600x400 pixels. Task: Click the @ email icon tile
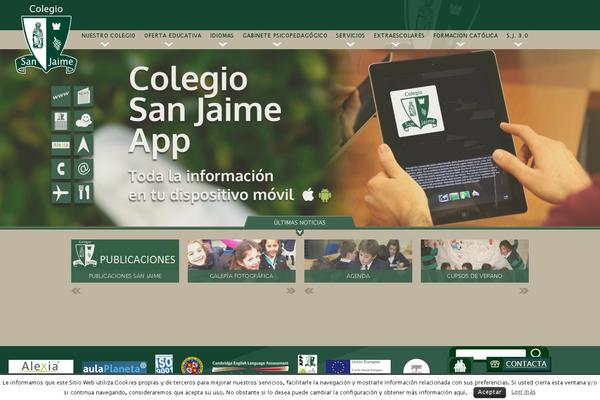click(x=83, y=169)
